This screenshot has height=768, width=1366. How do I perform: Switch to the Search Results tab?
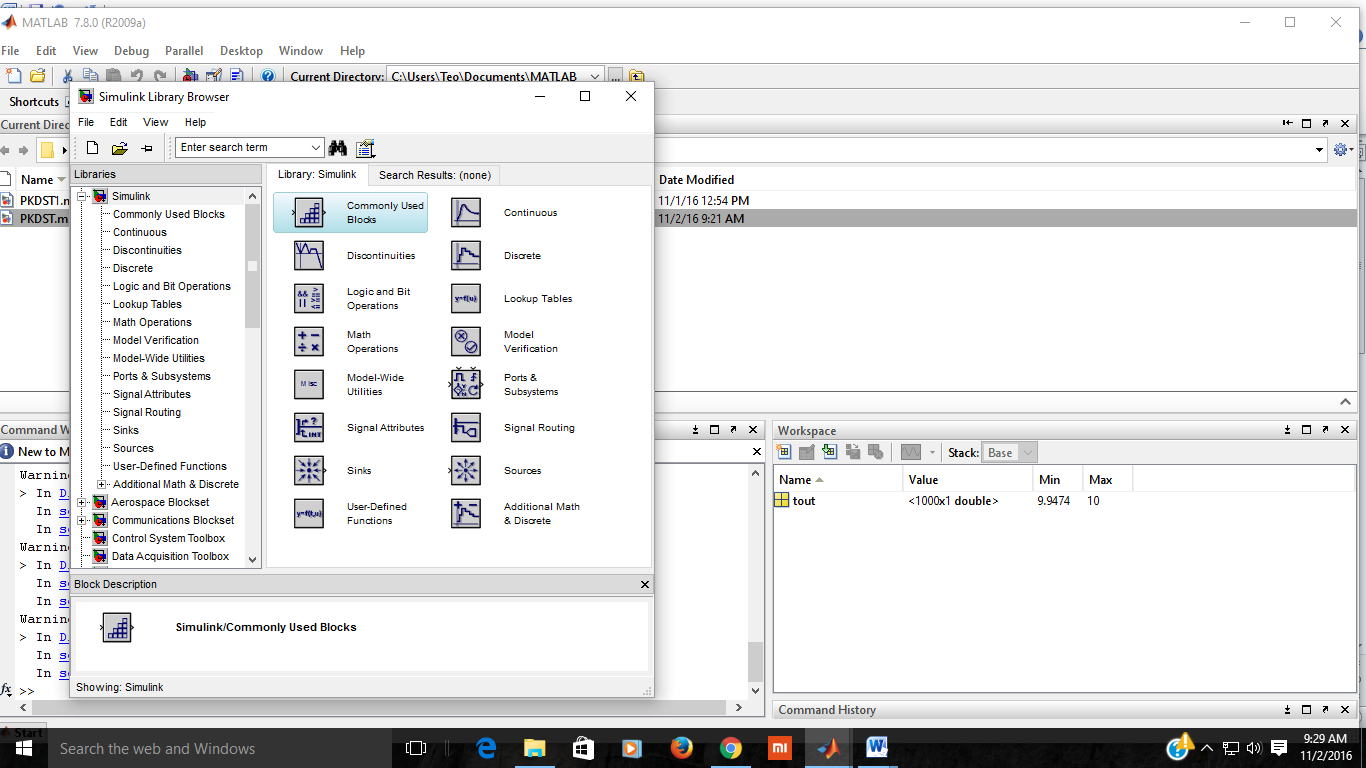tap(435, 175)
